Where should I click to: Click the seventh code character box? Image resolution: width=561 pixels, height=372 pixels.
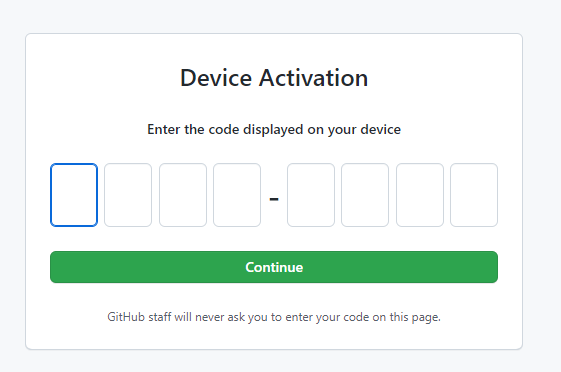pos(420,195)
